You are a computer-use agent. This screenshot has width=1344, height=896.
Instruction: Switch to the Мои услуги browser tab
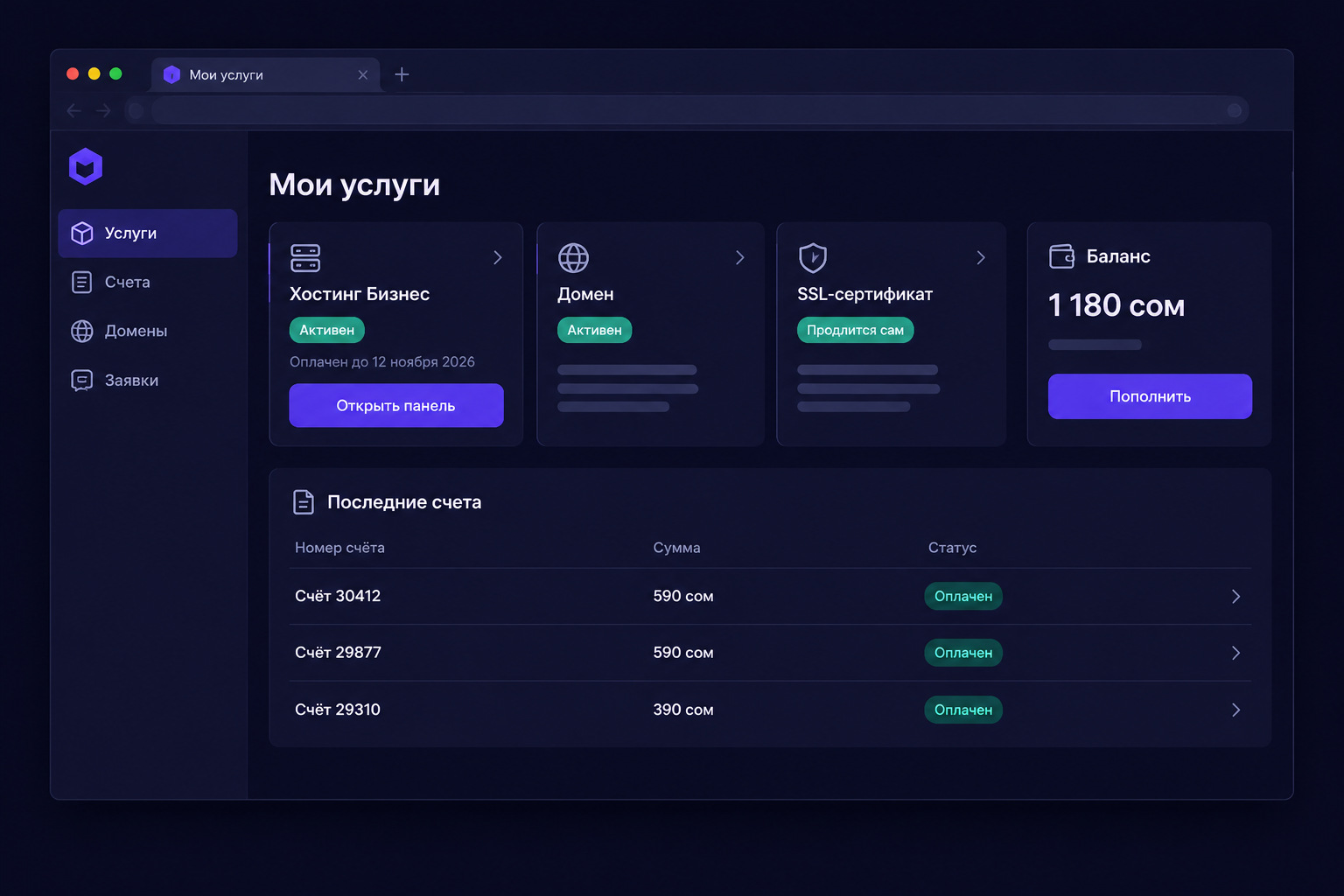266,74
